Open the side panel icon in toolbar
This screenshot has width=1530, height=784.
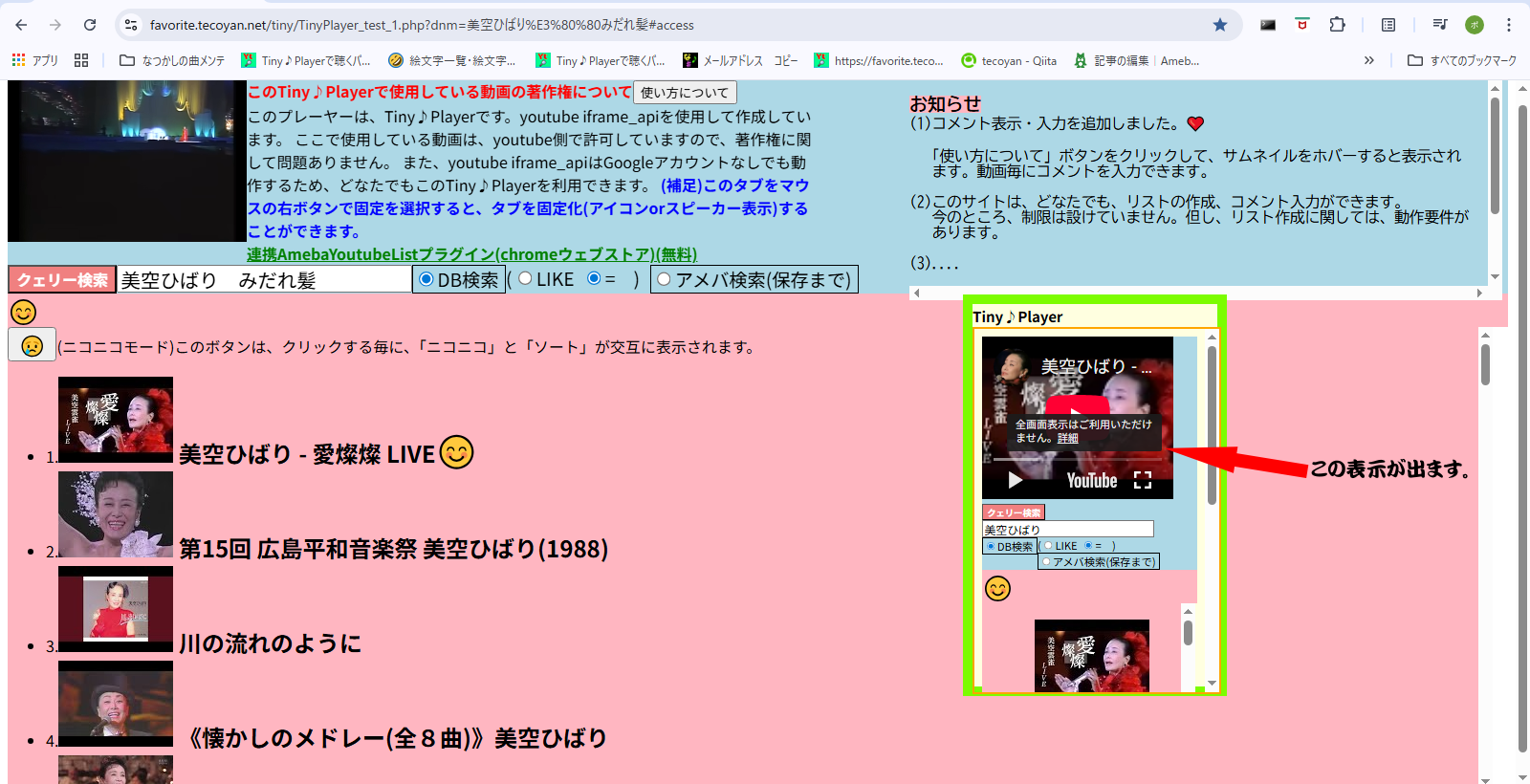pyautogui.click(x=1388, y=25)
